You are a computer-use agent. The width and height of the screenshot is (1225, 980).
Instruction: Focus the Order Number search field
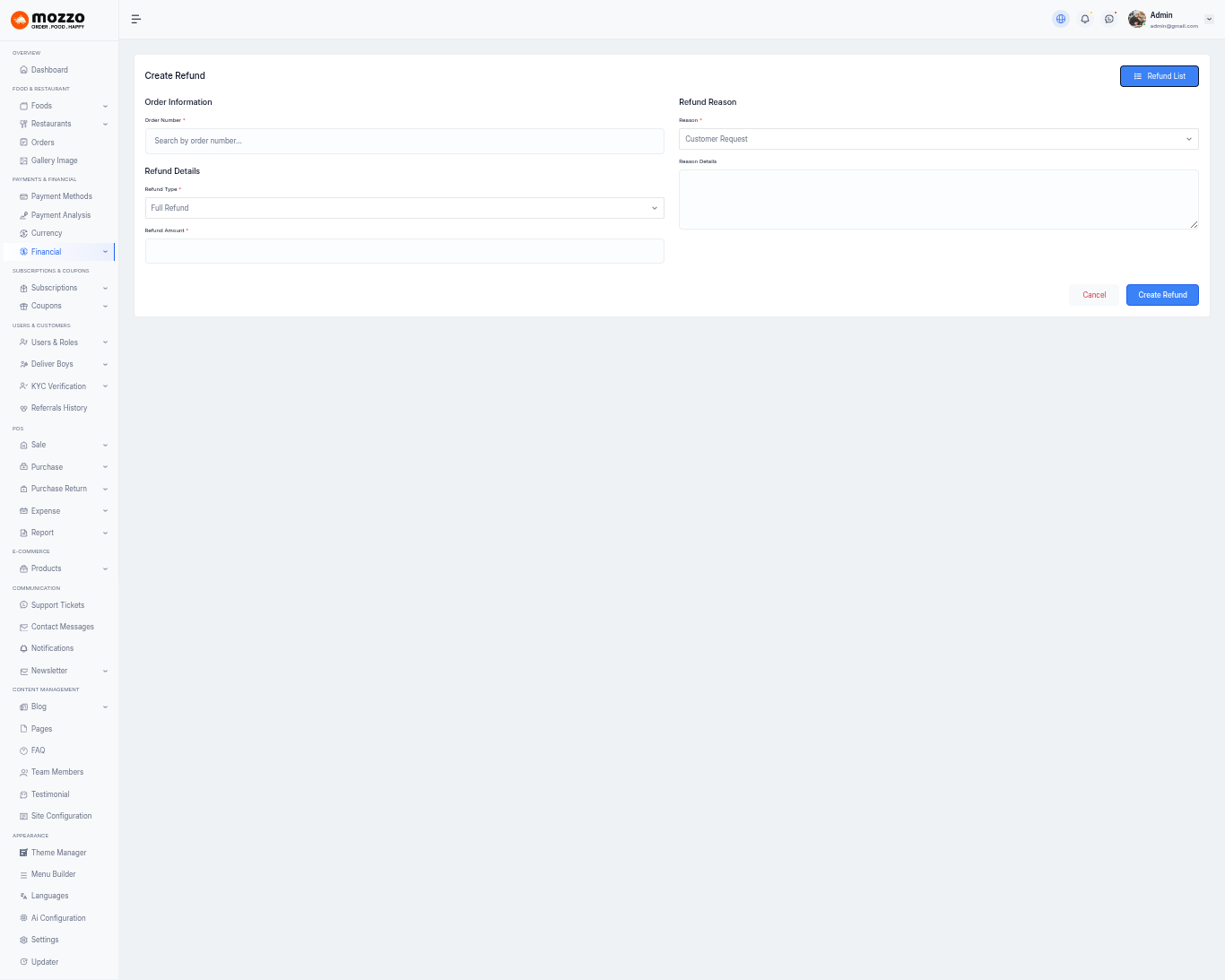[x=404, y=141]
